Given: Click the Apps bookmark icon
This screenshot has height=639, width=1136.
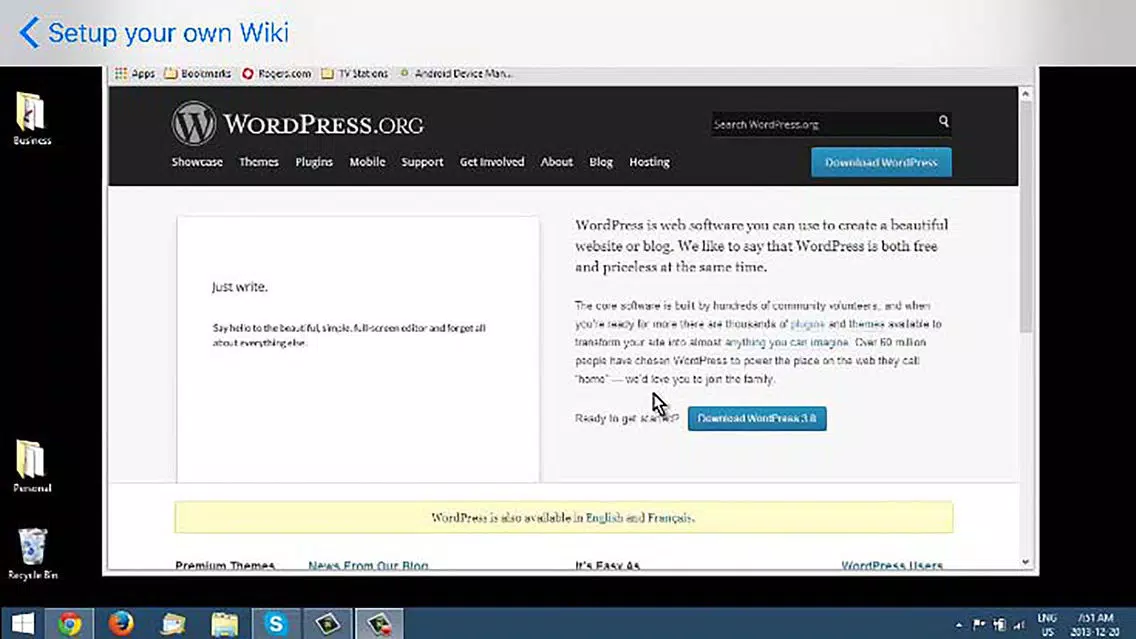Looking at the screenshot, I should point(135,73).
